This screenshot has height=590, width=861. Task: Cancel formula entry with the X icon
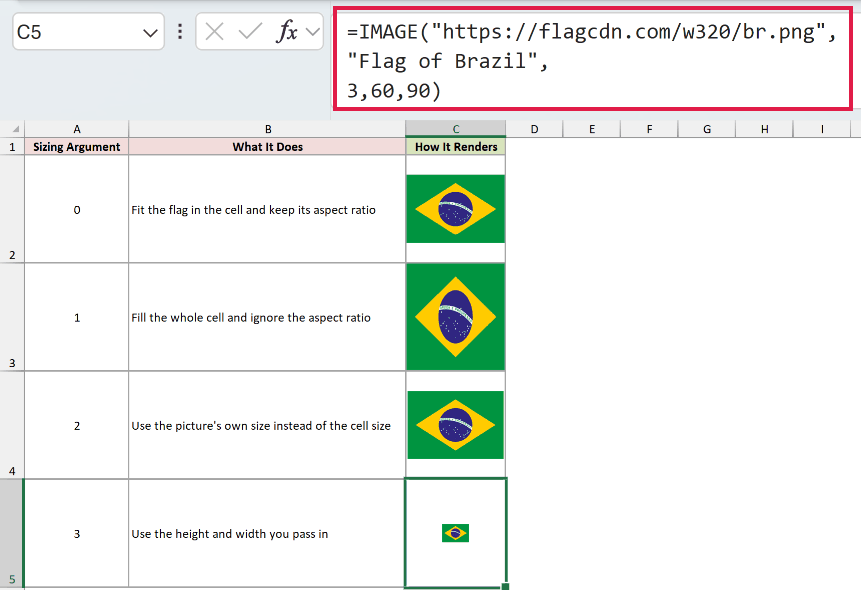[x=214, y=32]
